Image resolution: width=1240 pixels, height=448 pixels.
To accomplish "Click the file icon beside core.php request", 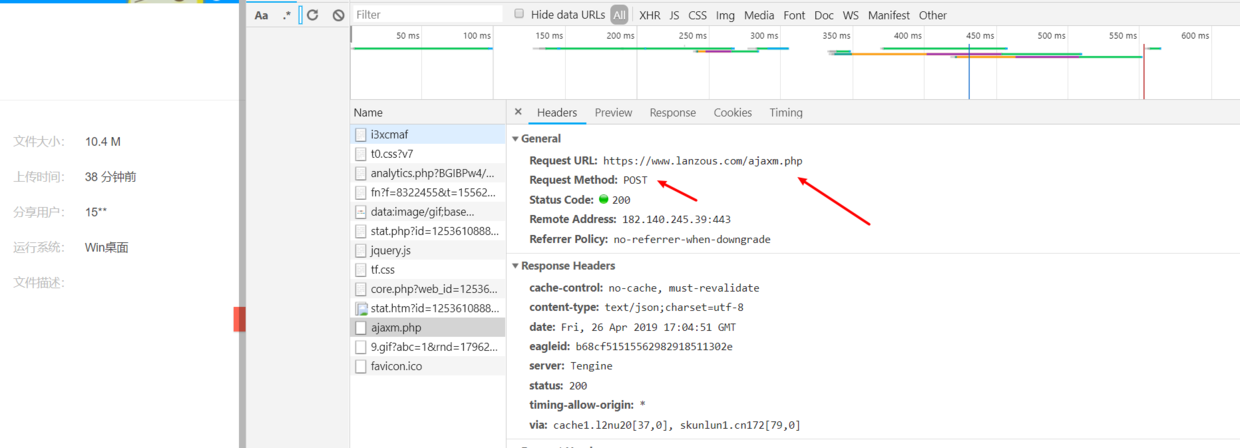I will (x=361, y=289).
